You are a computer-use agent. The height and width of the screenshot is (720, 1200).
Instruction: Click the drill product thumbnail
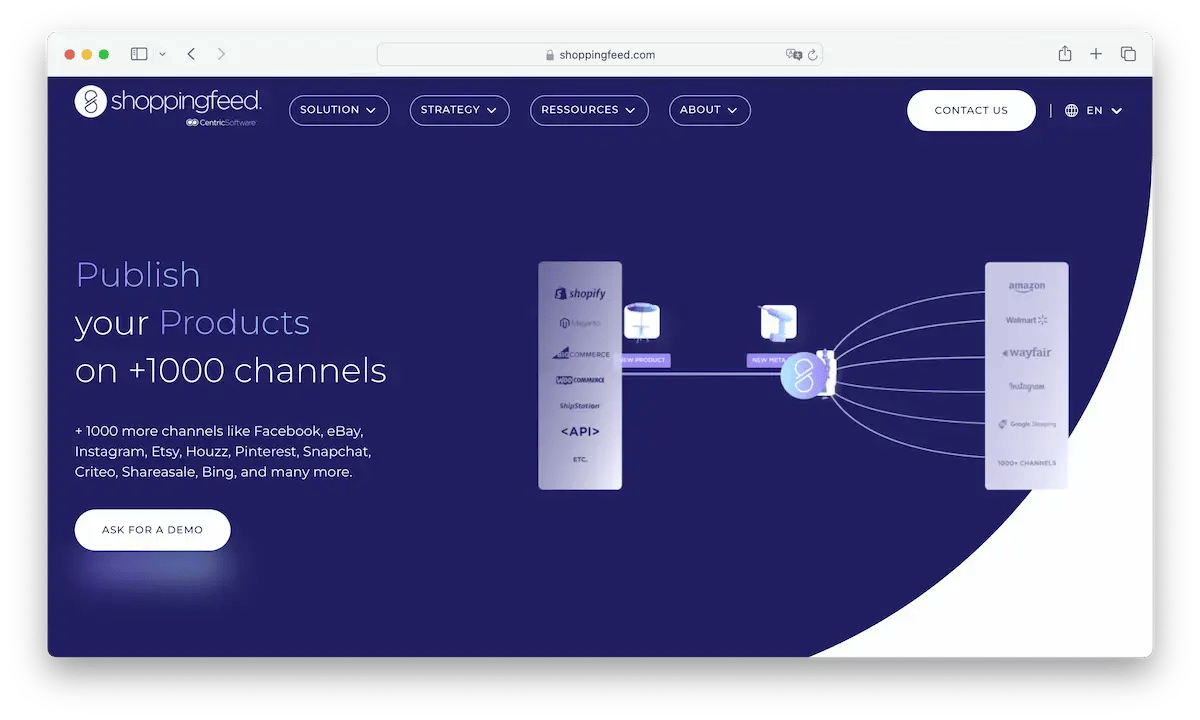(778, 323)
